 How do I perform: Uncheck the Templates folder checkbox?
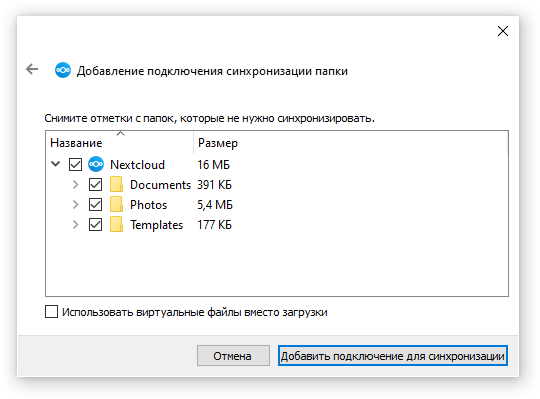click(95, 224)
